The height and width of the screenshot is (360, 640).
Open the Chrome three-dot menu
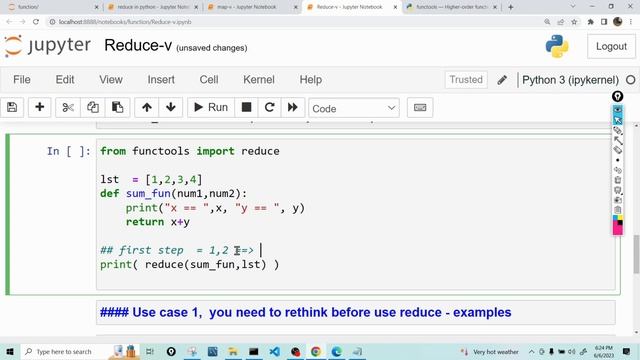tap(631, 22)
